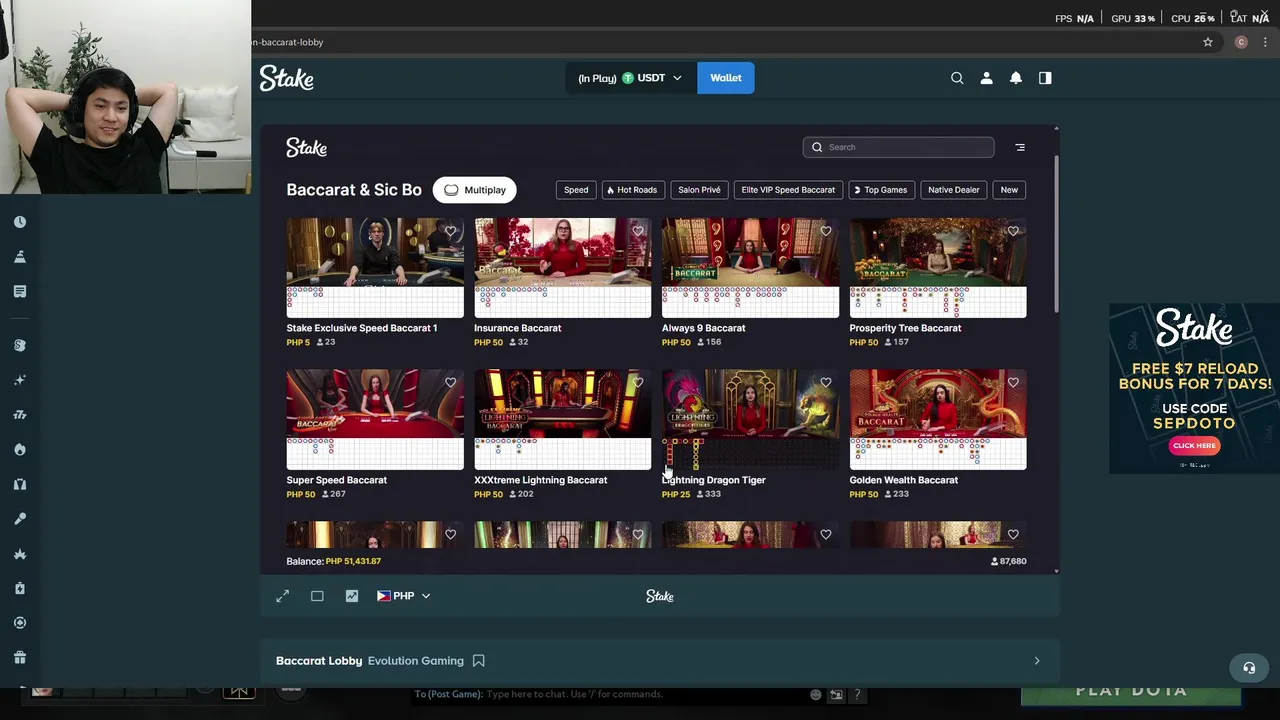Select the Salon Privé filter tab
The width and height of the screenshot is (1280, 720).
pos(699,190)
